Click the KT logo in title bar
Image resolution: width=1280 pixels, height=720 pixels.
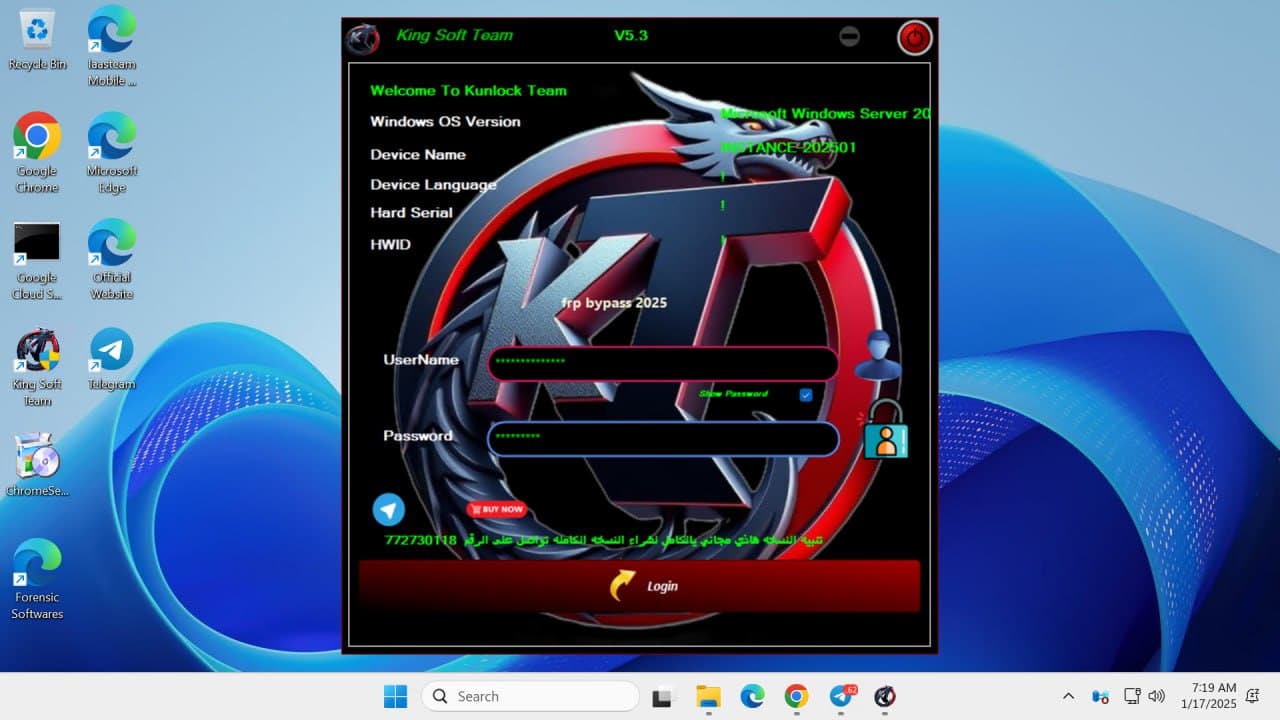point(362,39)
